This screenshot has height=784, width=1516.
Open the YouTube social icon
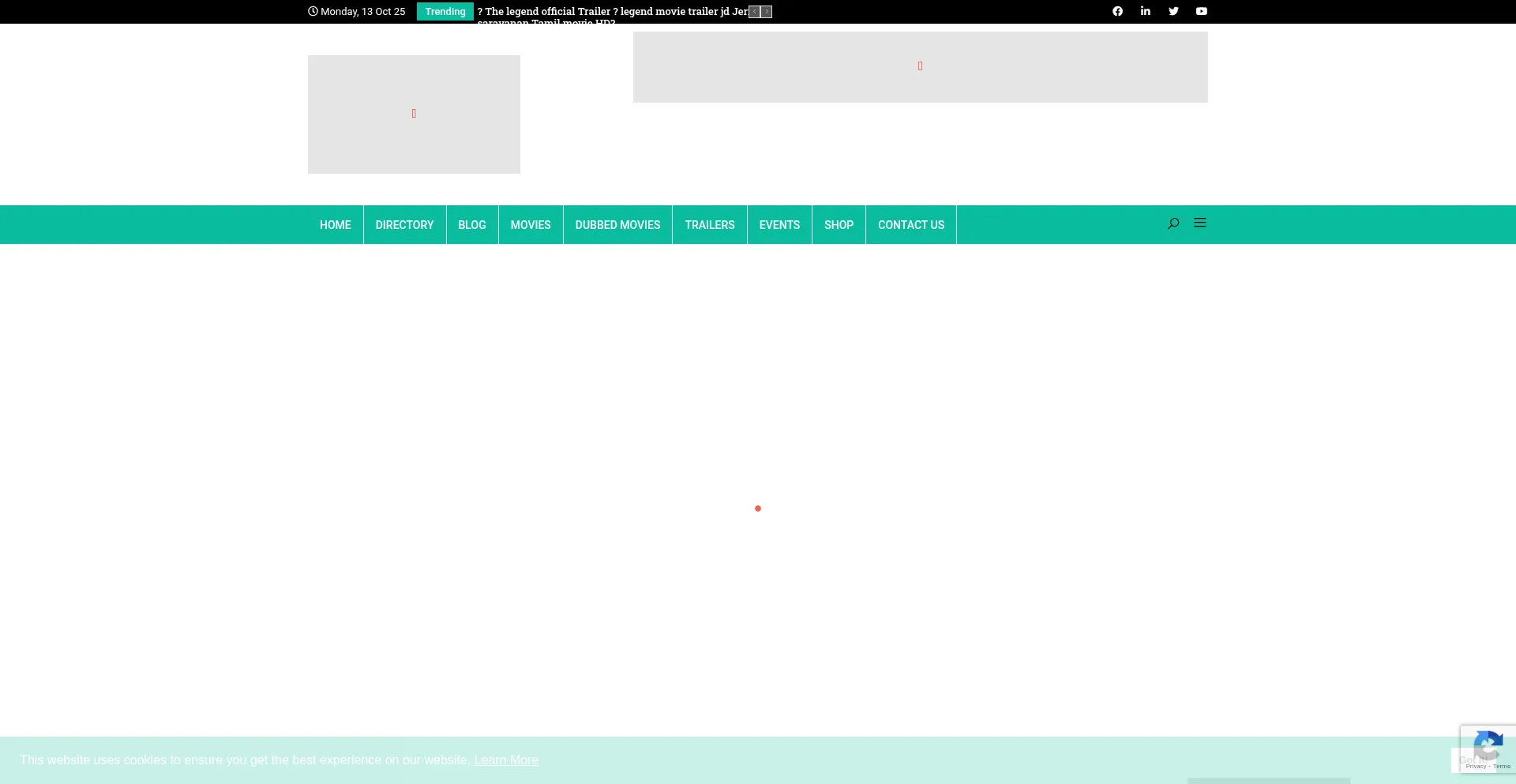[1201, 11]
